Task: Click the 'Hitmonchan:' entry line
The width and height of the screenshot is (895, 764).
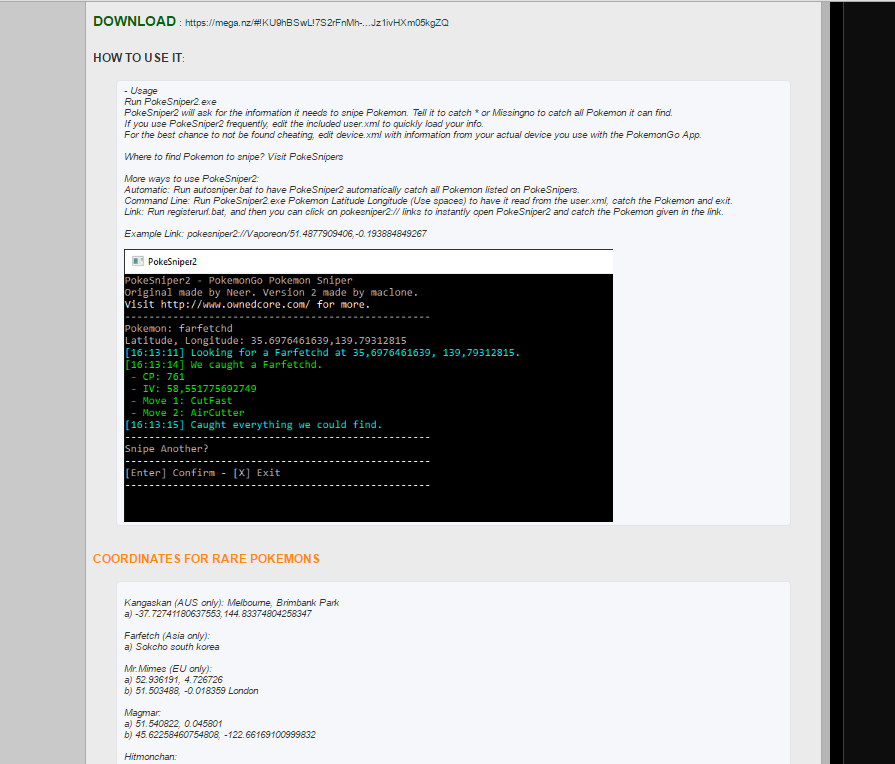Action: coord(151,757)
